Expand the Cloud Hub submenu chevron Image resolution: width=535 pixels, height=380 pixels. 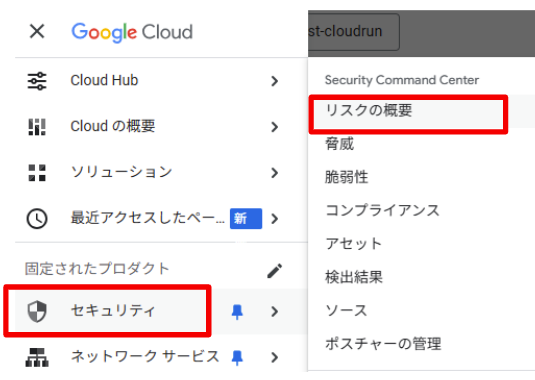point(274,81)
